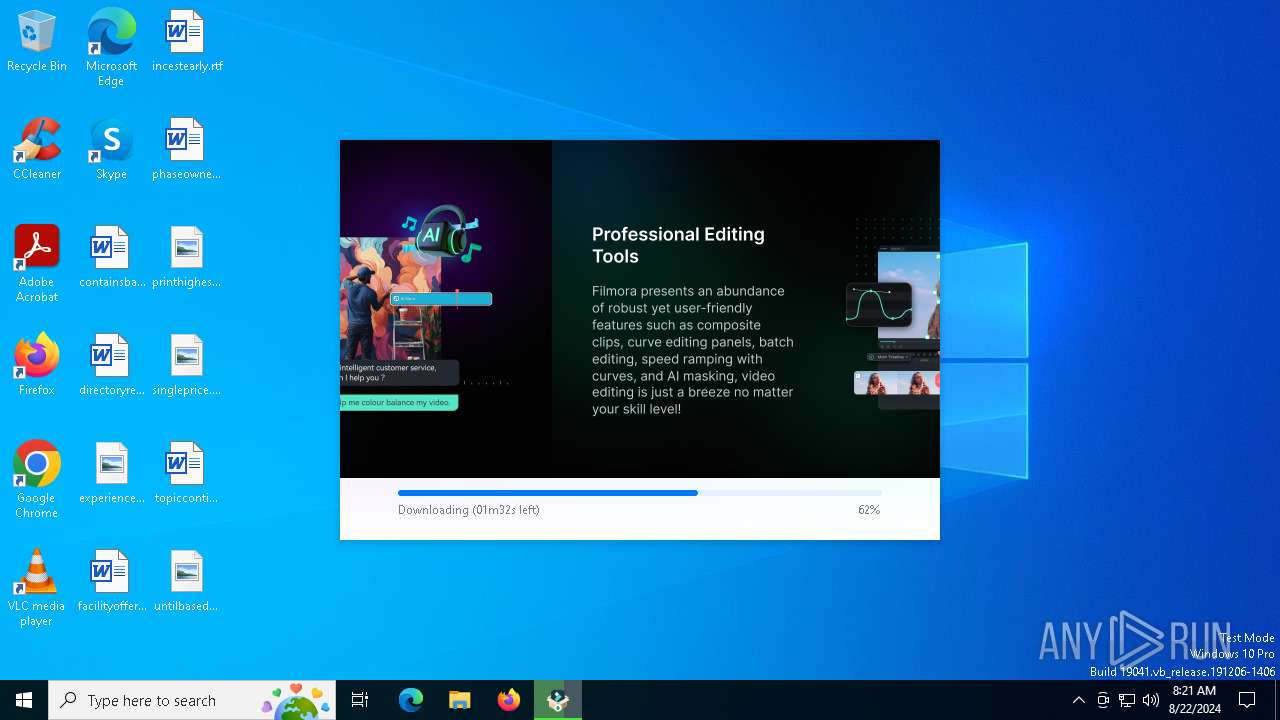Select the singleprice... image file icon

[x=186, y=365]
